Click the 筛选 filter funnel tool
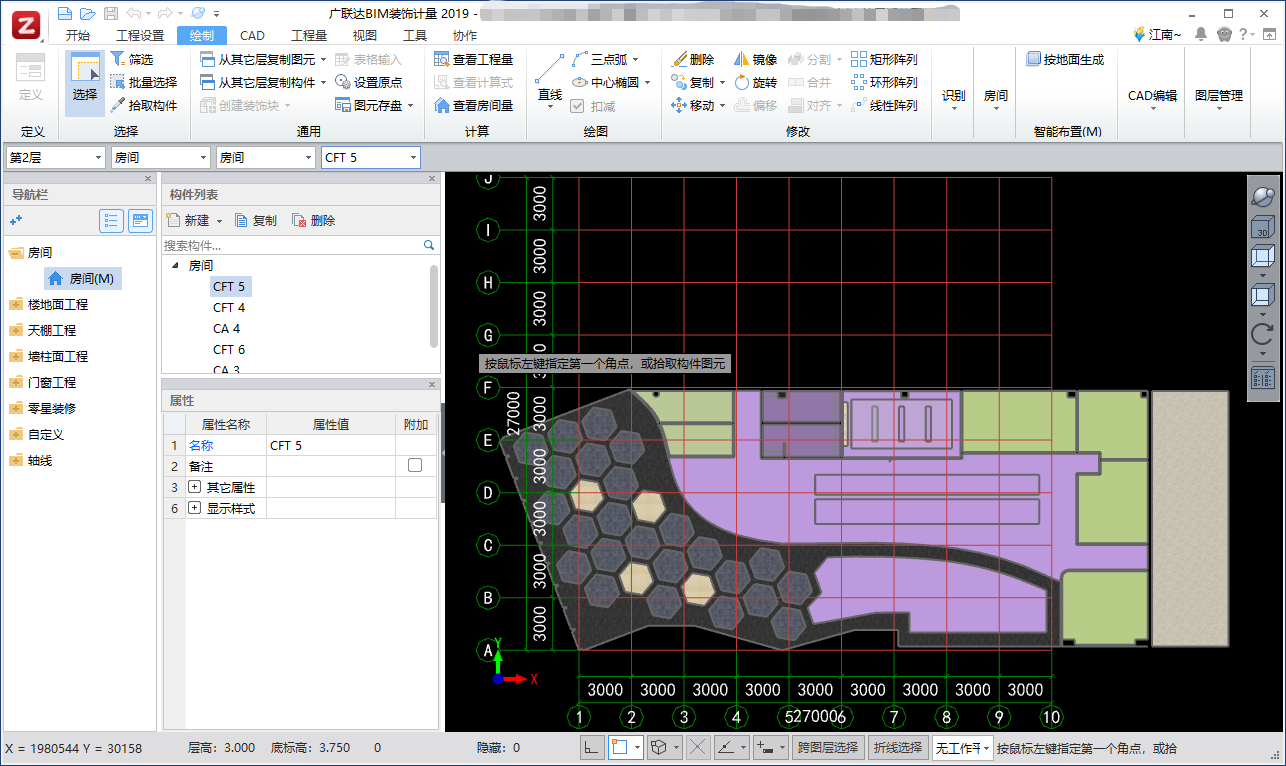Screen dimensions: 1286x766 pyautogui.click(x=132, y=60)
